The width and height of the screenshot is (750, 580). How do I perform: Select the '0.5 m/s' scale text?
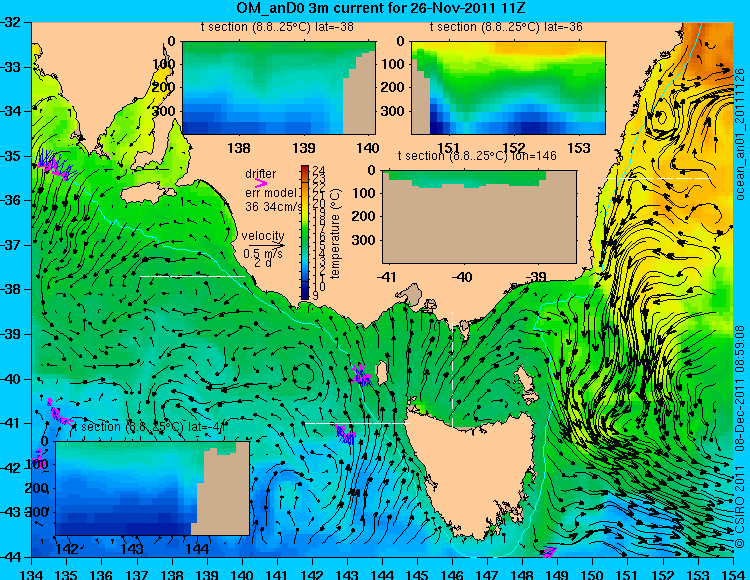263,253
